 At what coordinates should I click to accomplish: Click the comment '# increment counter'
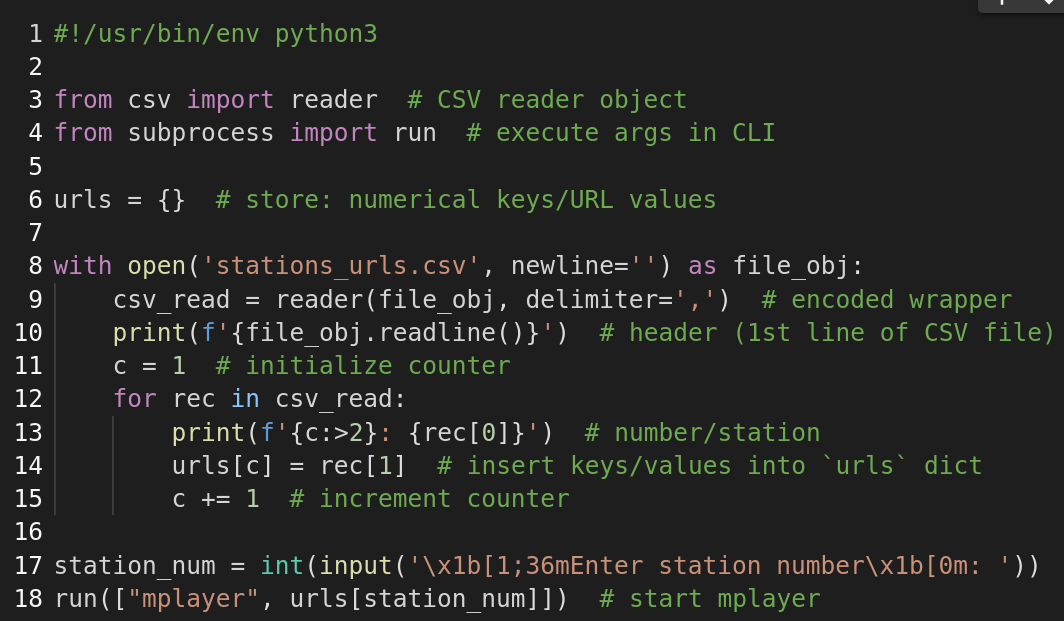click(430, 499)
